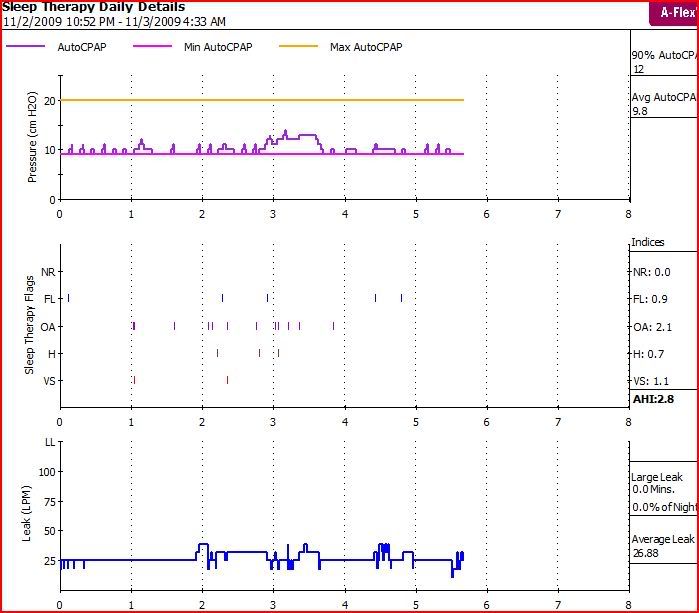
Task: Click the H: 0.7 index value
Action: (651, 353)
